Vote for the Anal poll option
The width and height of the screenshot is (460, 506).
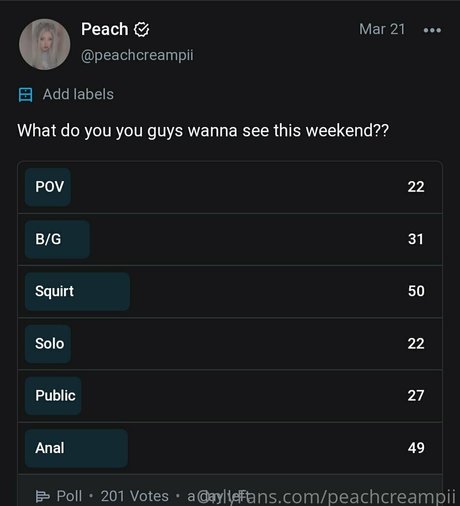(x=230, y=448)
